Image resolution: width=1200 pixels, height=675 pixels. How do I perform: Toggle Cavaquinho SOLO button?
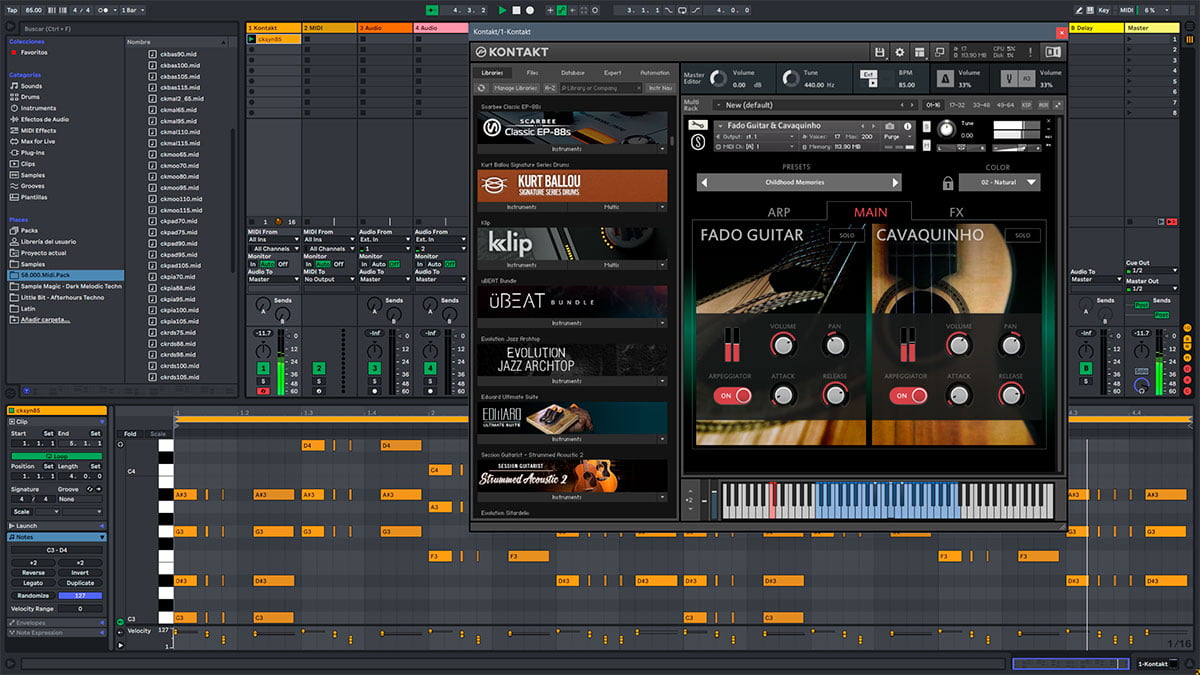1022,236
